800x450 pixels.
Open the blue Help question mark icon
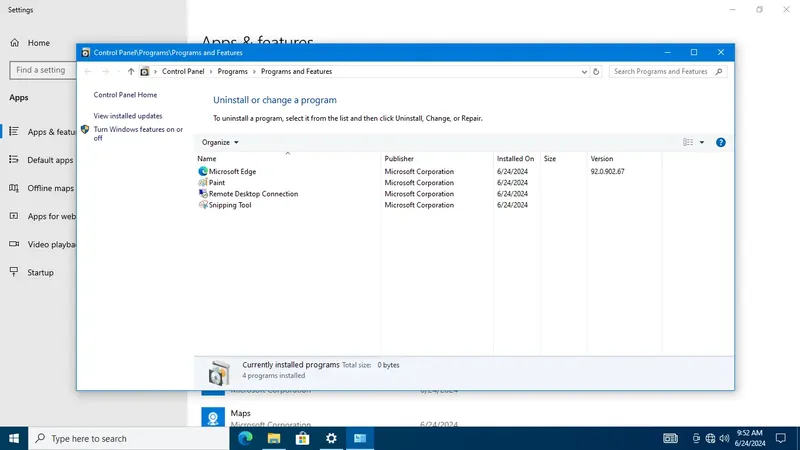(x=720, y=142)
